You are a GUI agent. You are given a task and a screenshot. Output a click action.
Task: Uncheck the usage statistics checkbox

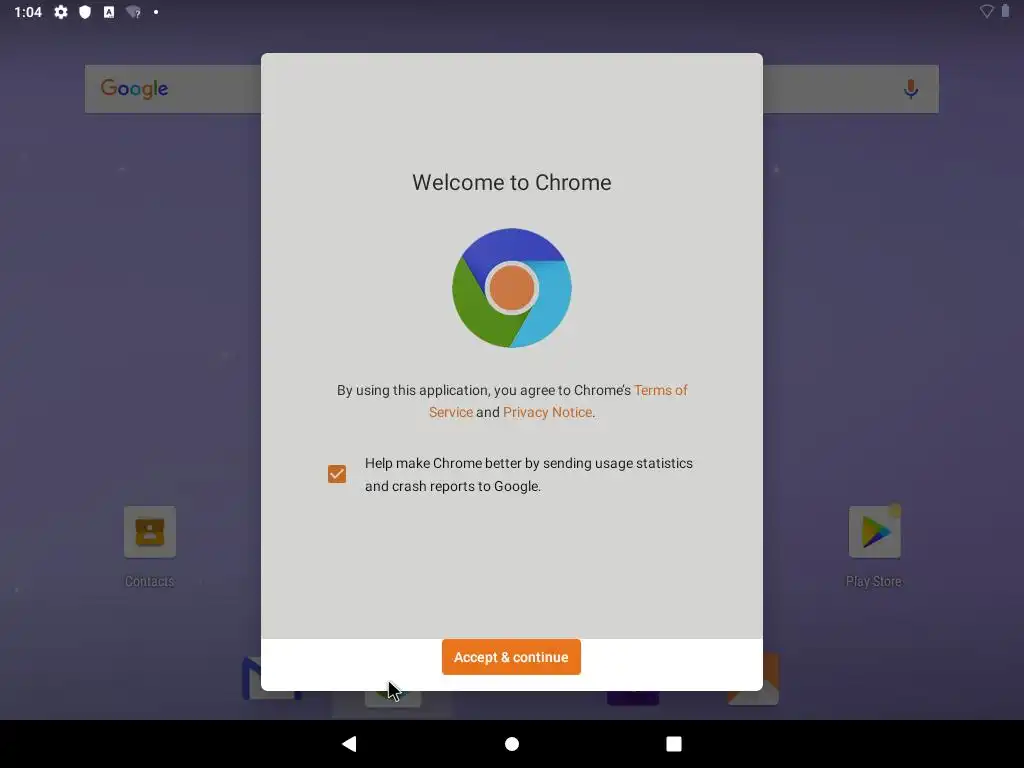pyautogui.click(x=337, y=474)
